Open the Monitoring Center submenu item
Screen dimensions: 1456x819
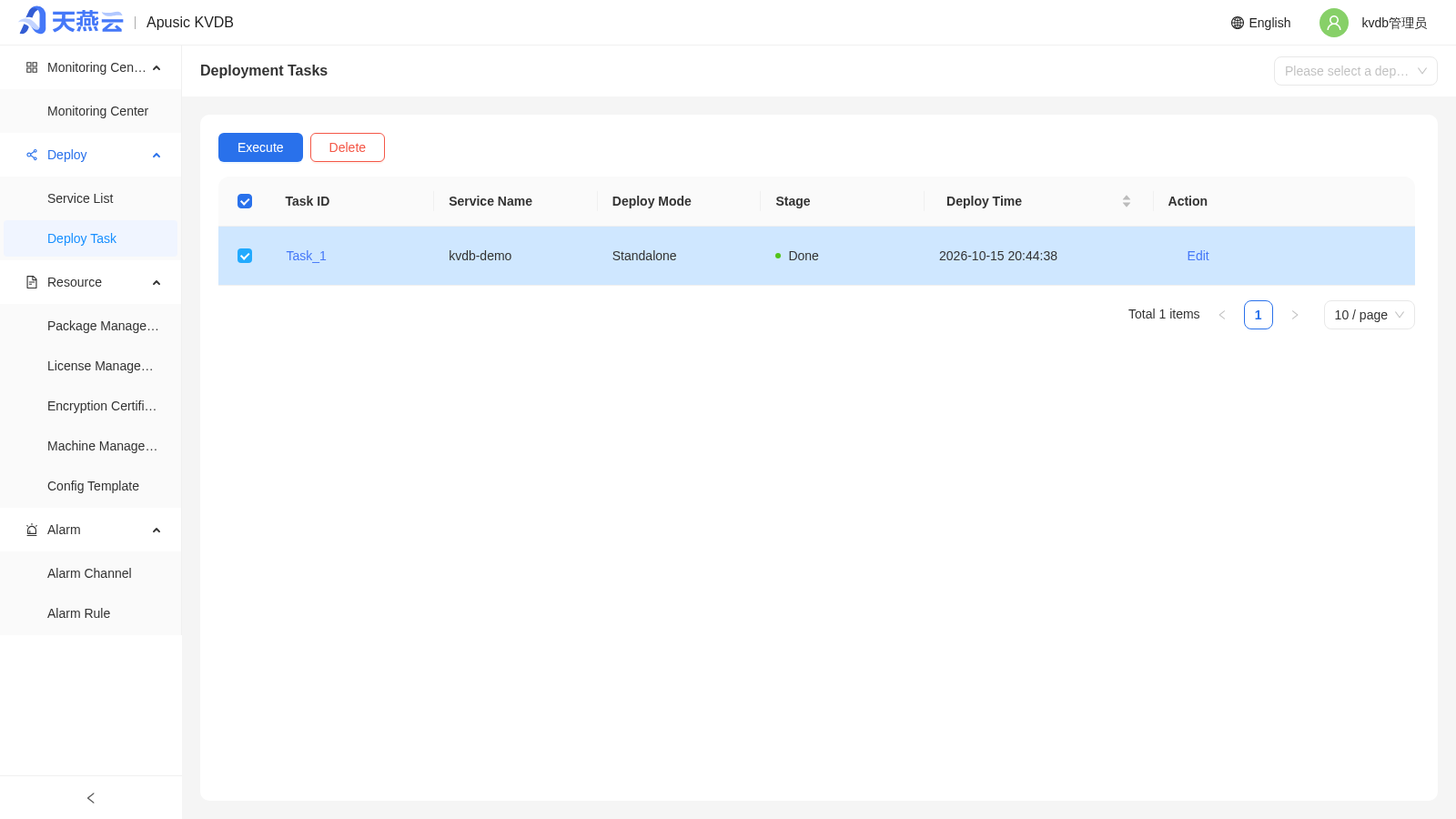91,111
